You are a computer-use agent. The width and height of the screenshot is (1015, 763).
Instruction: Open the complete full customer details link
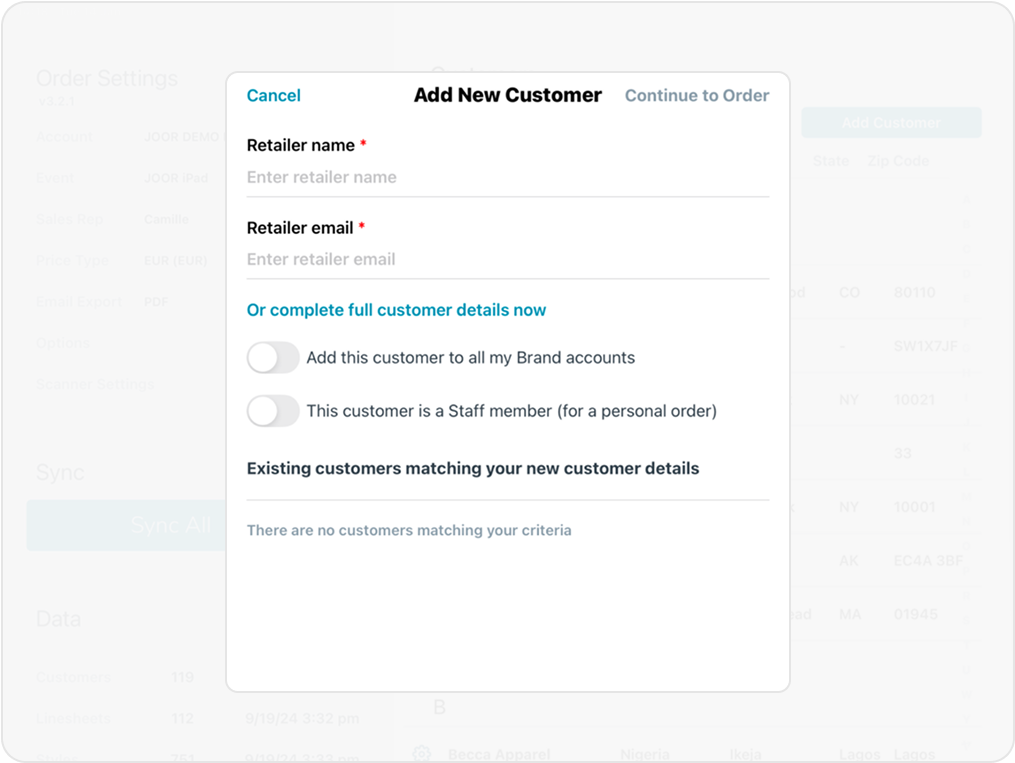[396, 310]
